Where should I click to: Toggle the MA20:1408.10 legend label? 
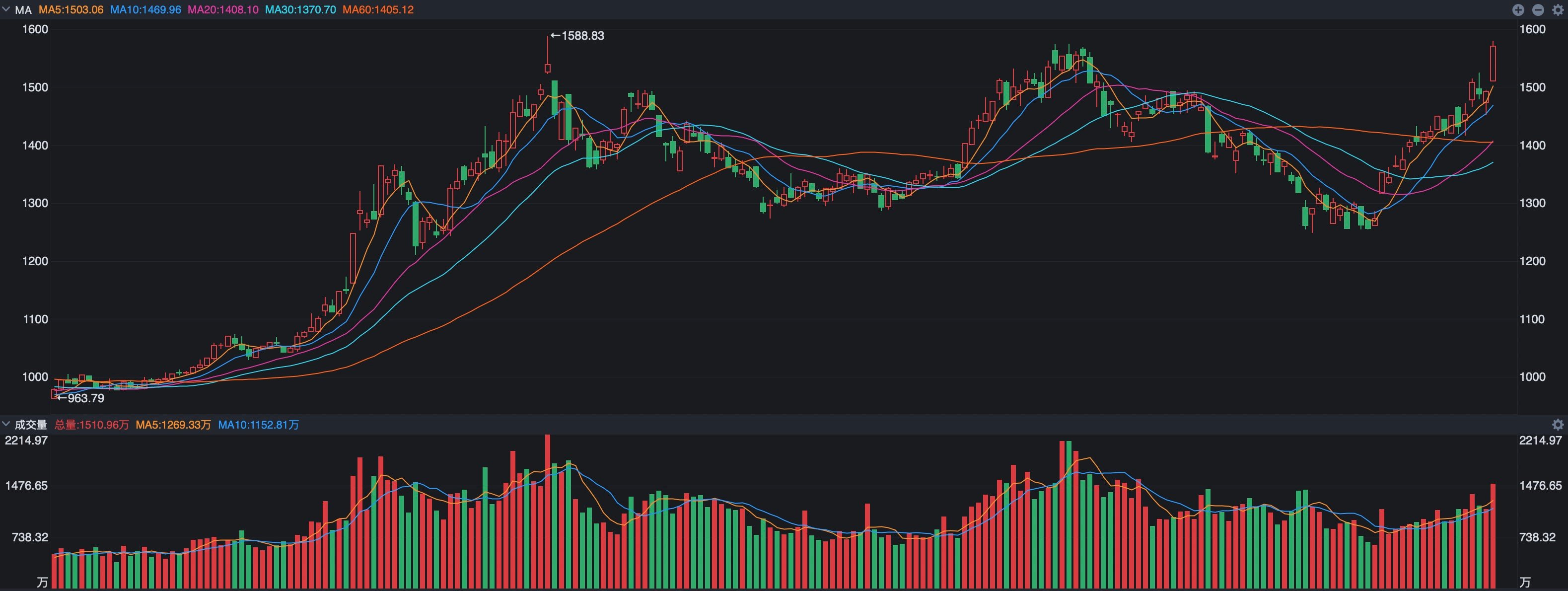coord(223,10)
